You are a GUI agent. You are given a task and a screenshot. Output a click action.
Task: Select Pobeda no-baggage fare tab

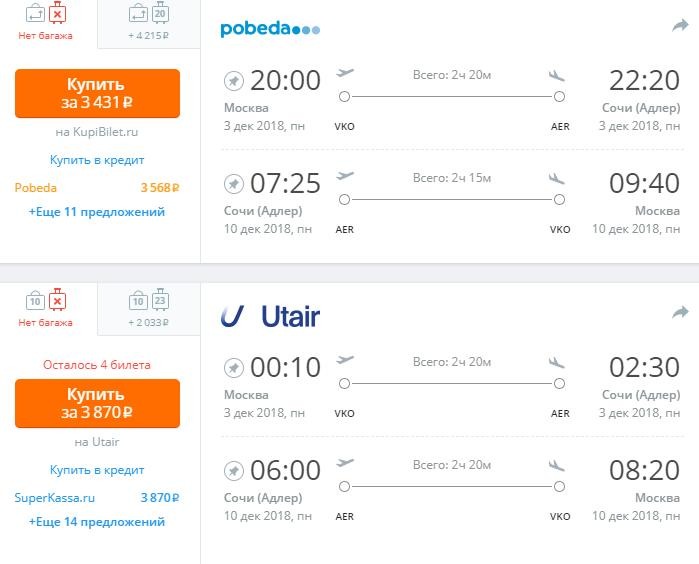point(46,24)
